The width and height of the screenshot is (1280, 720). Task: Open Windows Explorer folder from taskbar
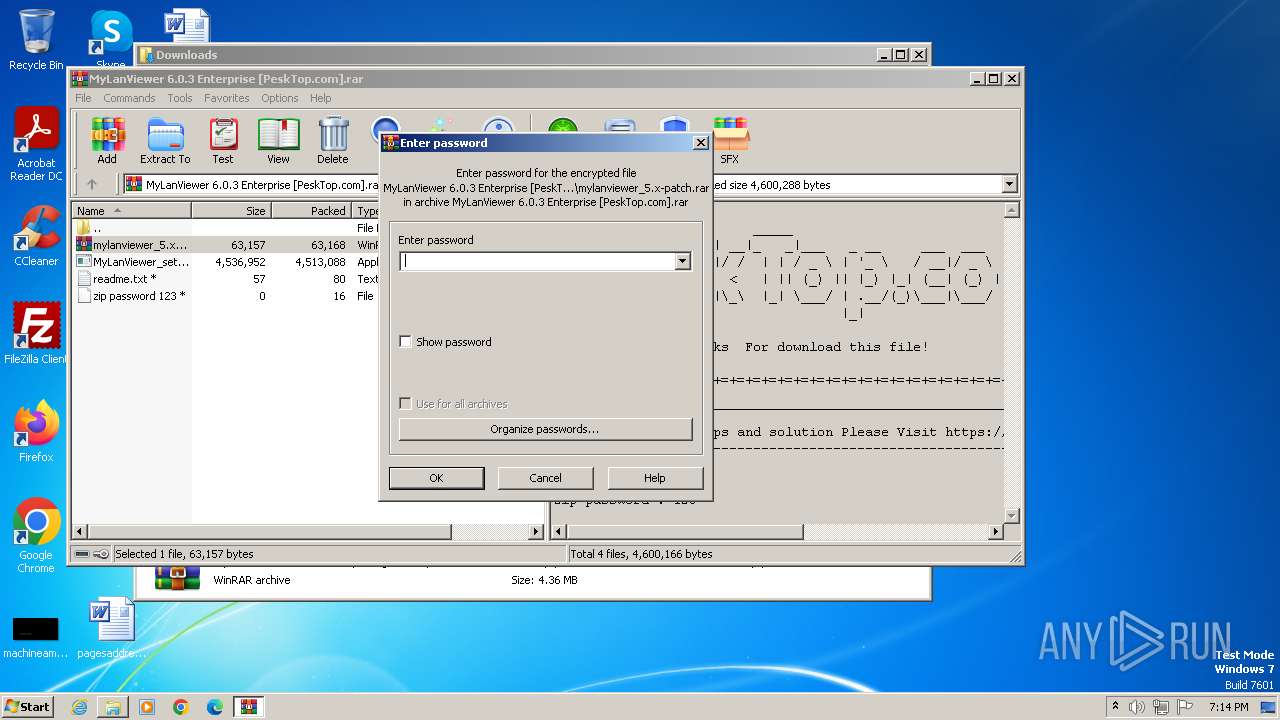(x=113, y=707)
